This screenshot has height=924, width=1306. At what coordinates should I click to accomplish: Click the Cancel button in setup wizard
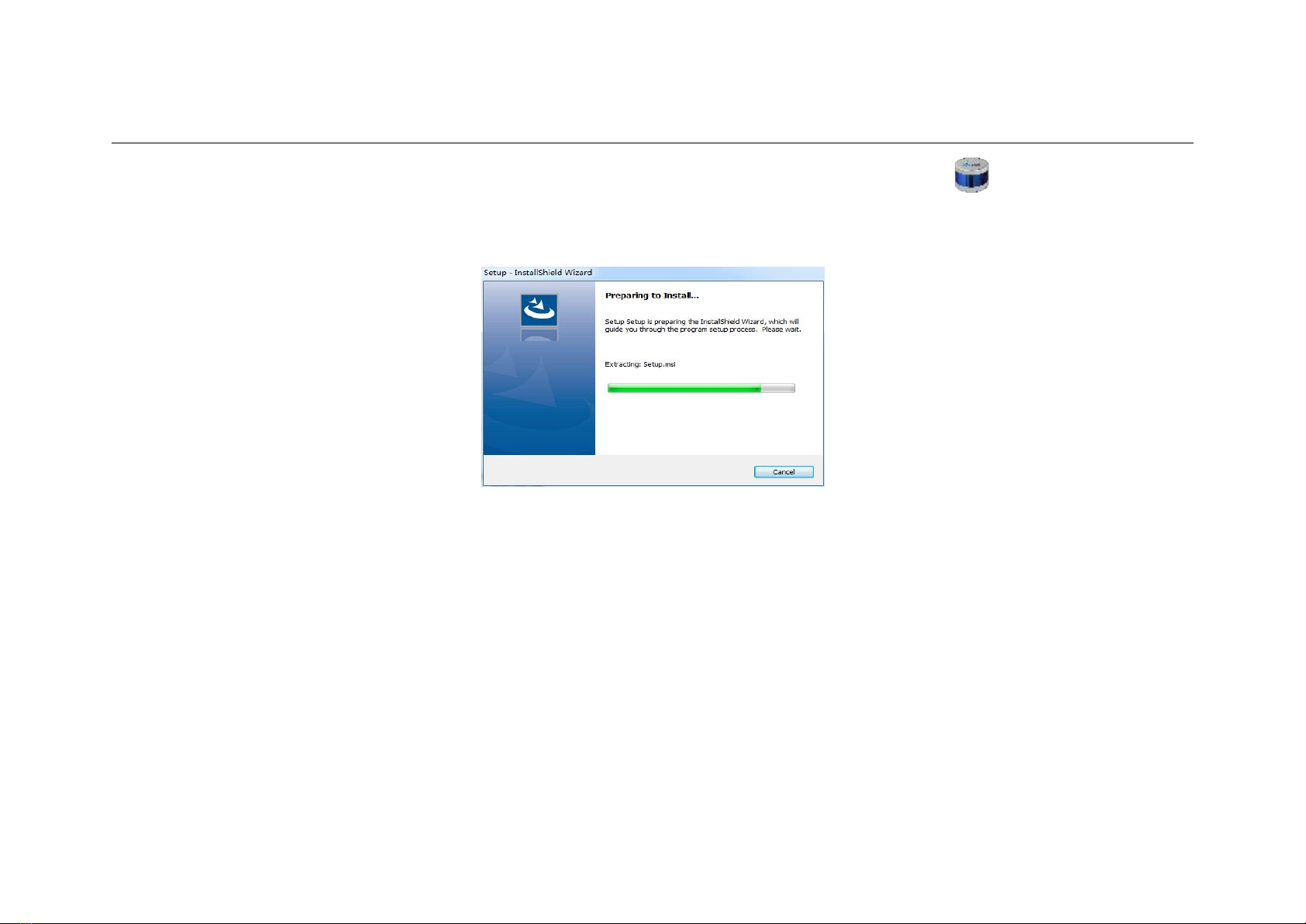(784, 471)
